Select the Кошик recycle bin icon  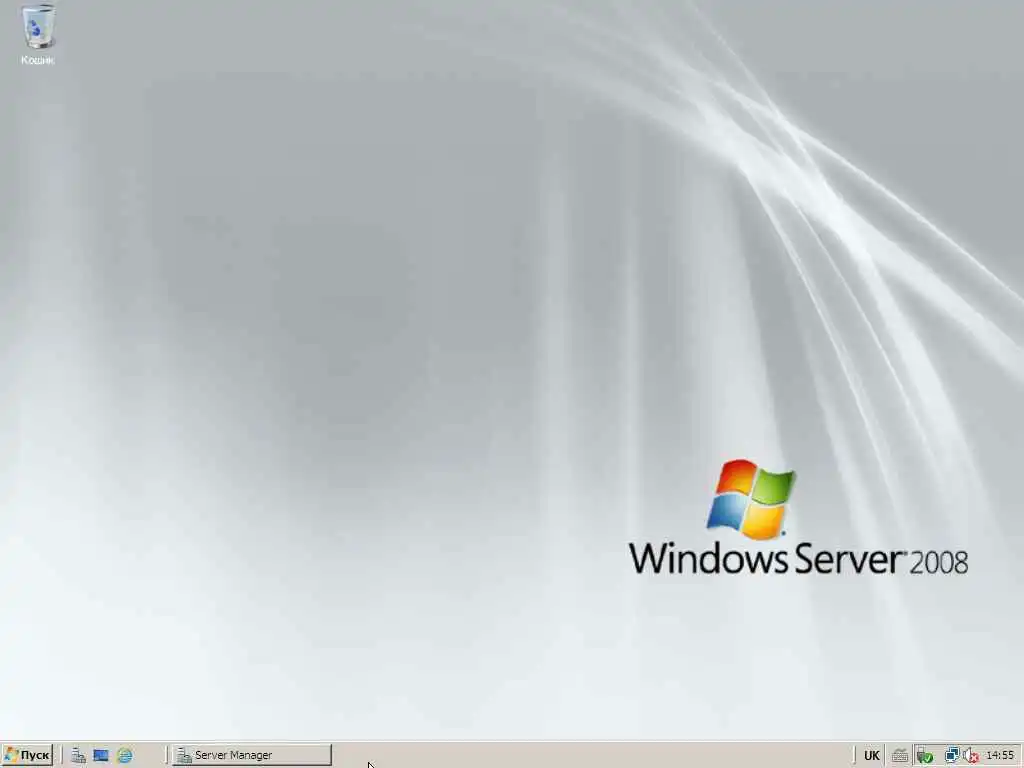(38, 35)
